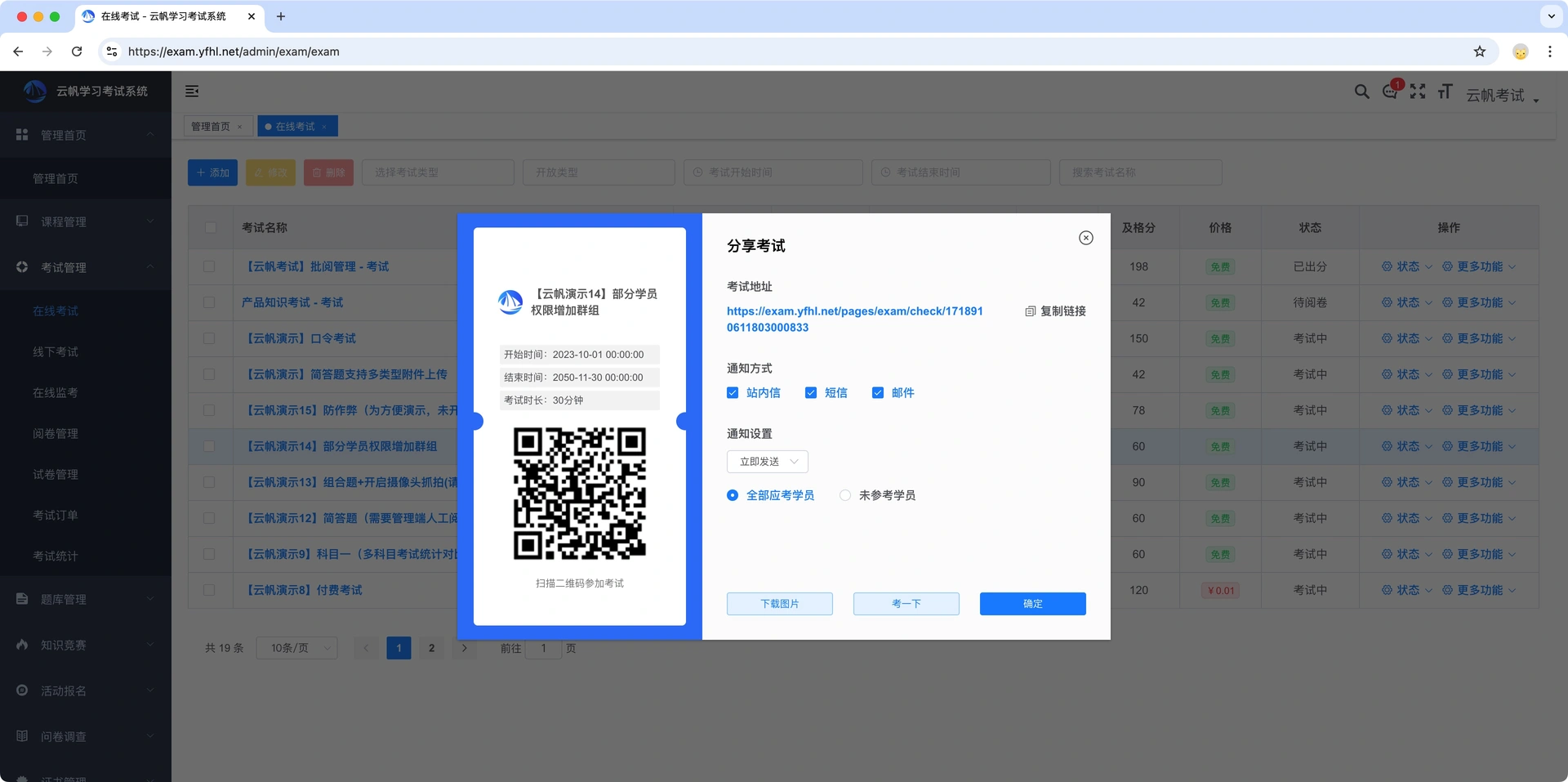Open the 选择考试类型 dropdown
The width and height of the screenshot is (1568, 782).
(x=438, y=172)
